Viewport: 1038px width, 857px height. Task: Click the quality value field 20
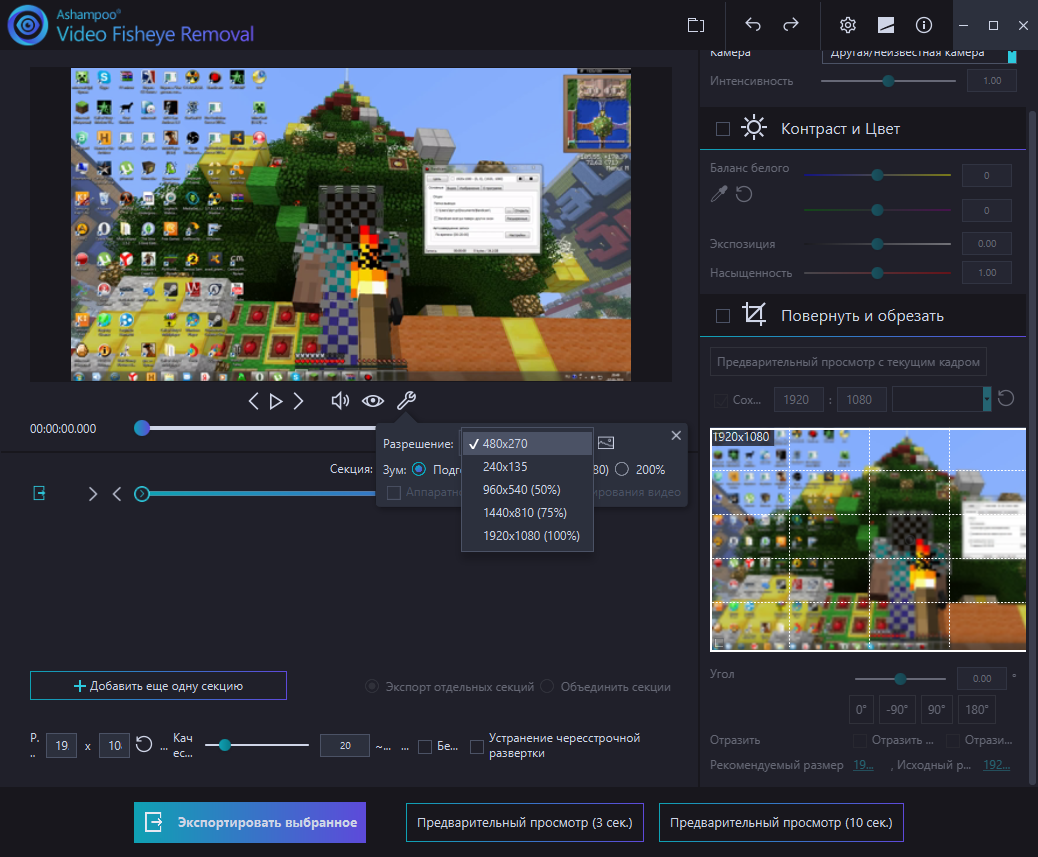[345, 746]
